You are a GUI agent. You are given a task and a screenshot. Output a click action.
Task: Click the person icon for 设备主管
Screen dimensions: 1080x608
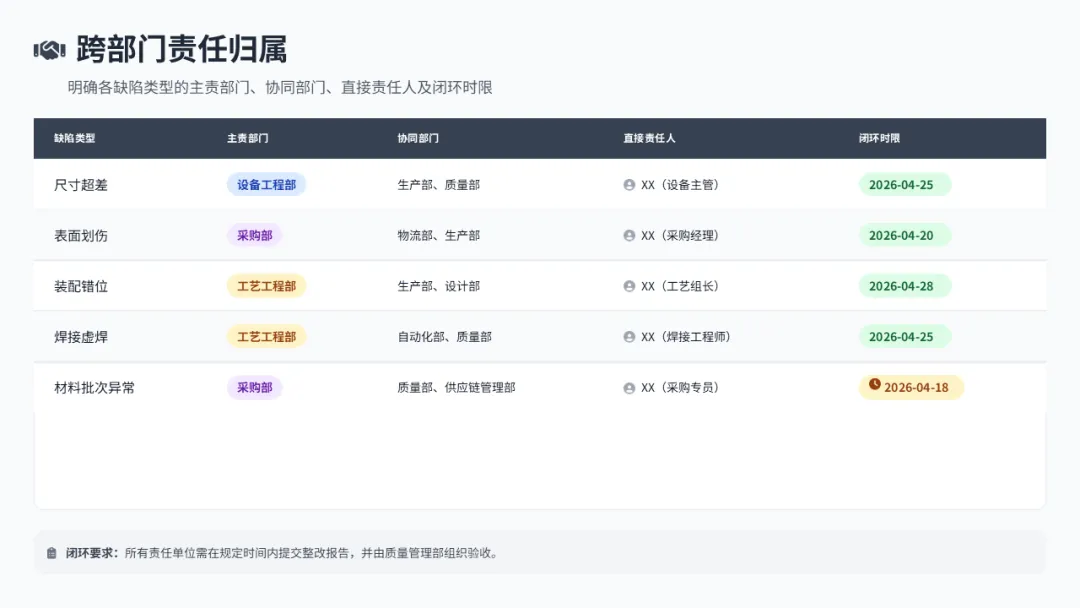(x=629, y=185)
